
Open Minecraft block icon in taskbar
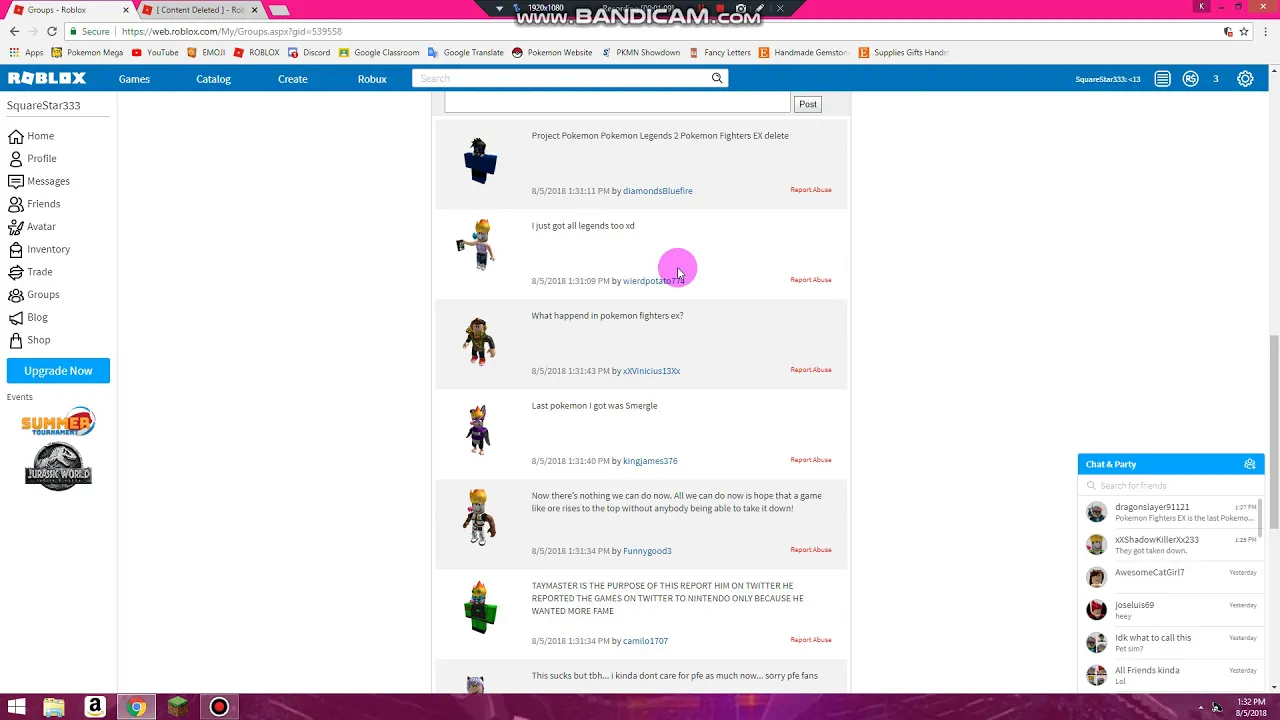(177, 707)
